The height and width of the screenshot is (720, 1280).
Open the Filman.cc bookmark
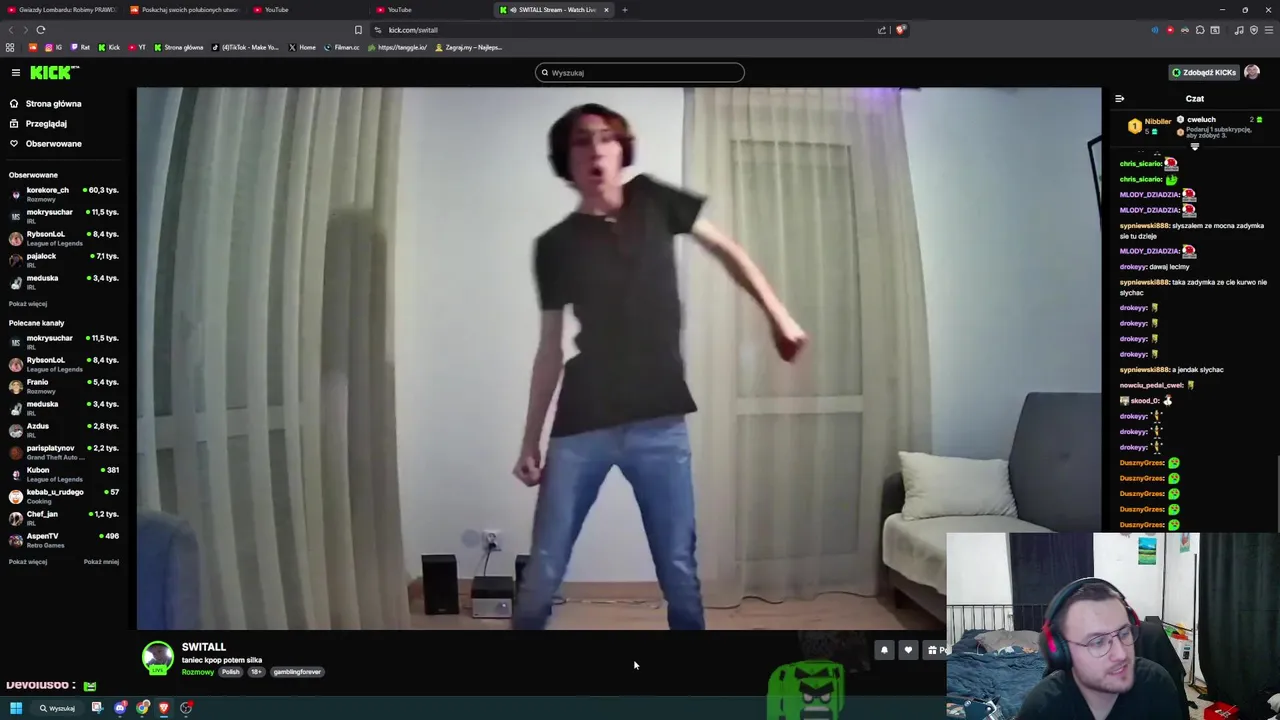point(343,47)
